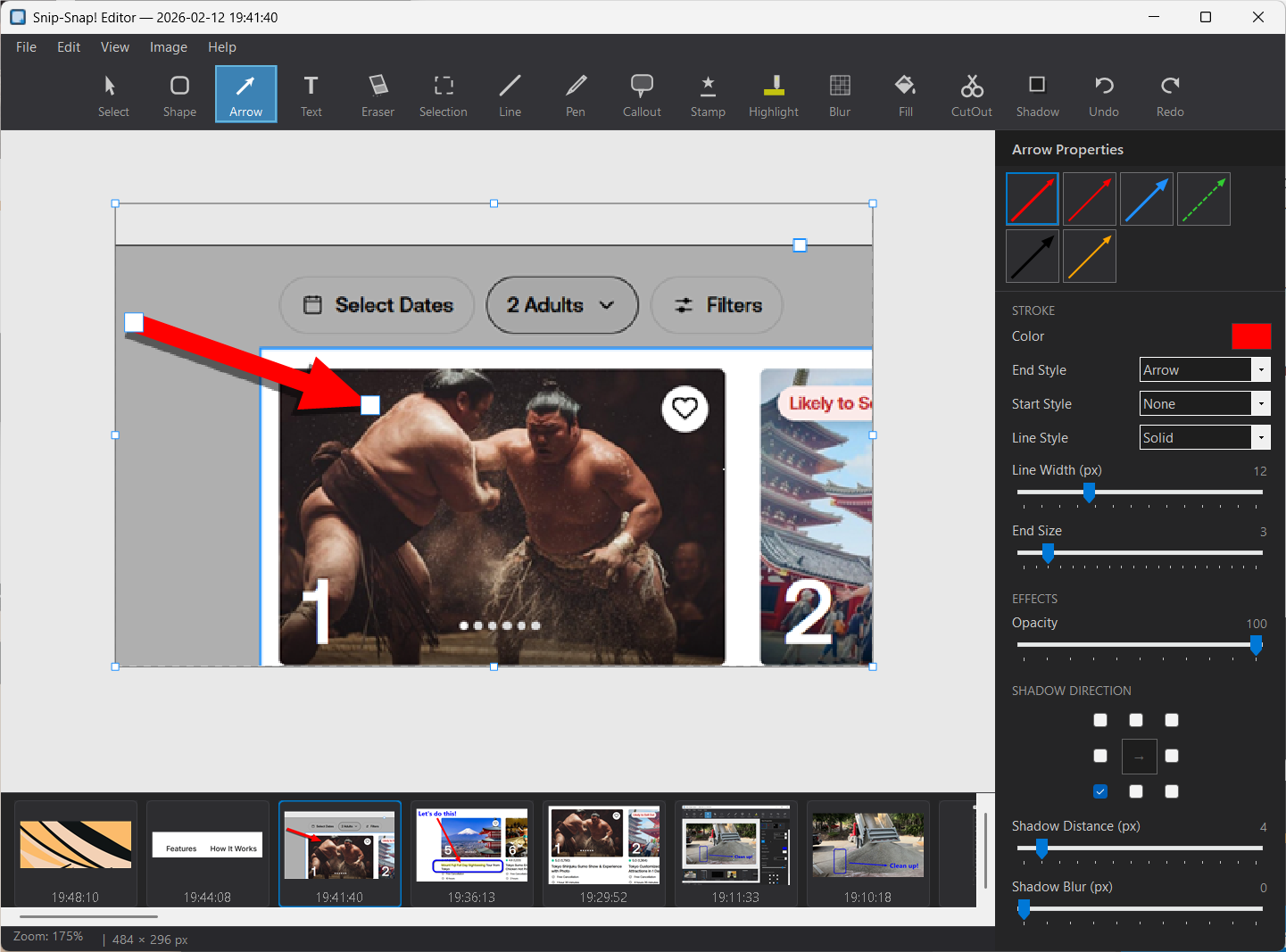The image size is (1286, 952).
Task: Open the View menu
Action: [x=114, y=47]
